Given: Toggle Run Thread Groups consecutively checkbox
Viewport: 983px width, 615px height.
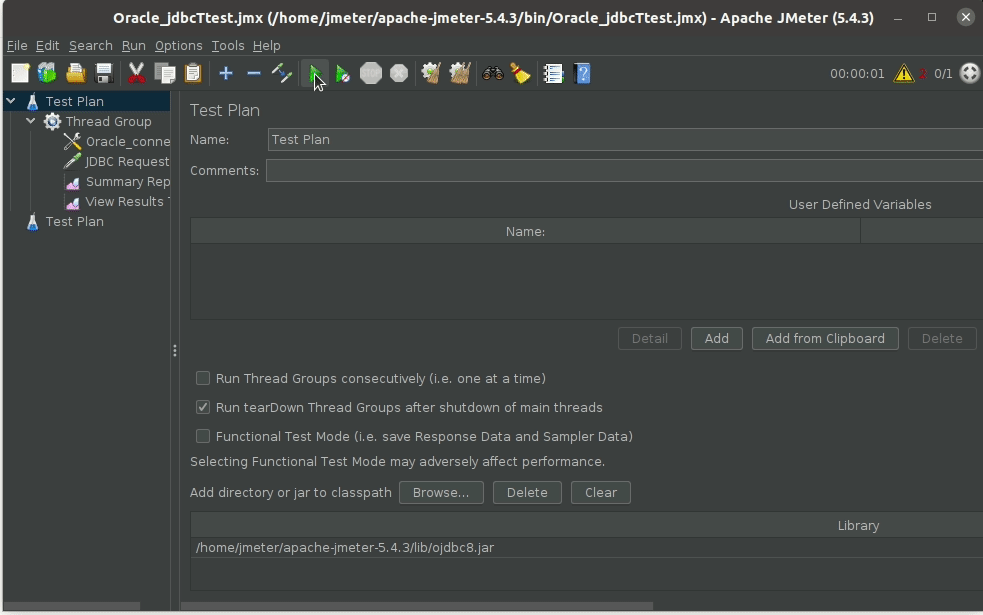Looking at the screenshot, I should 202,378.
